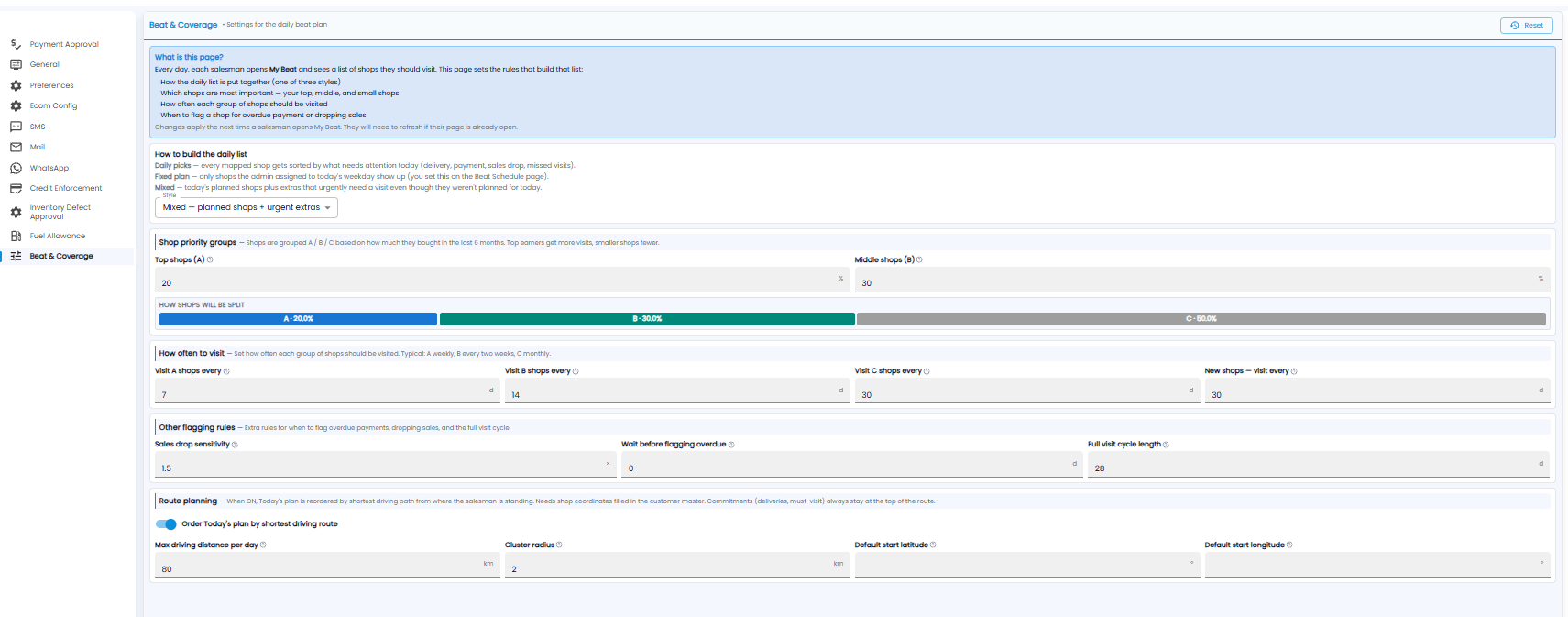Click the 'What is this page?' heading

click(x=189, y=57)
